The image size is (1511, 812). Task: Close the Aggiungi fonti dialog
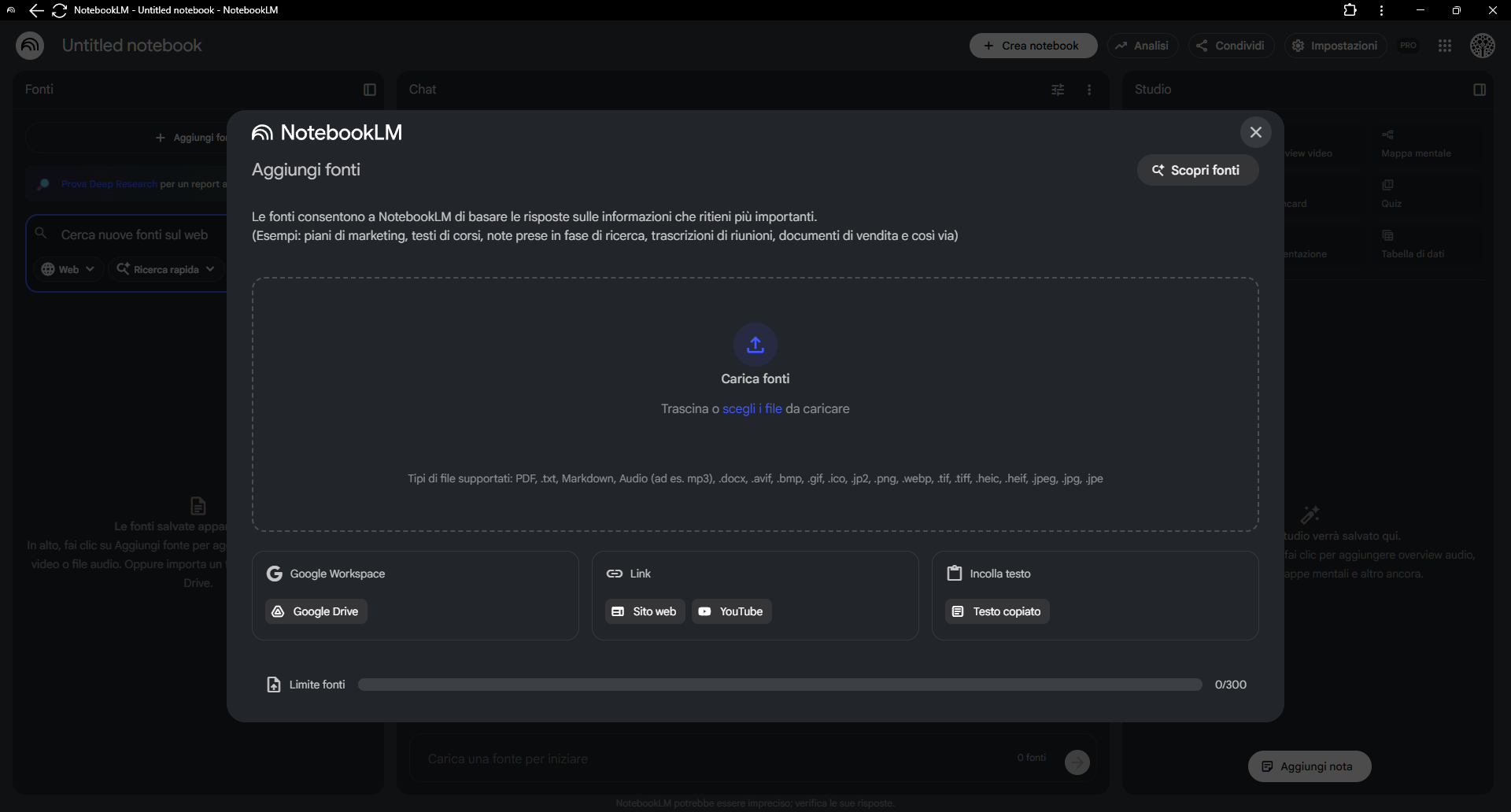point(1255,132)
